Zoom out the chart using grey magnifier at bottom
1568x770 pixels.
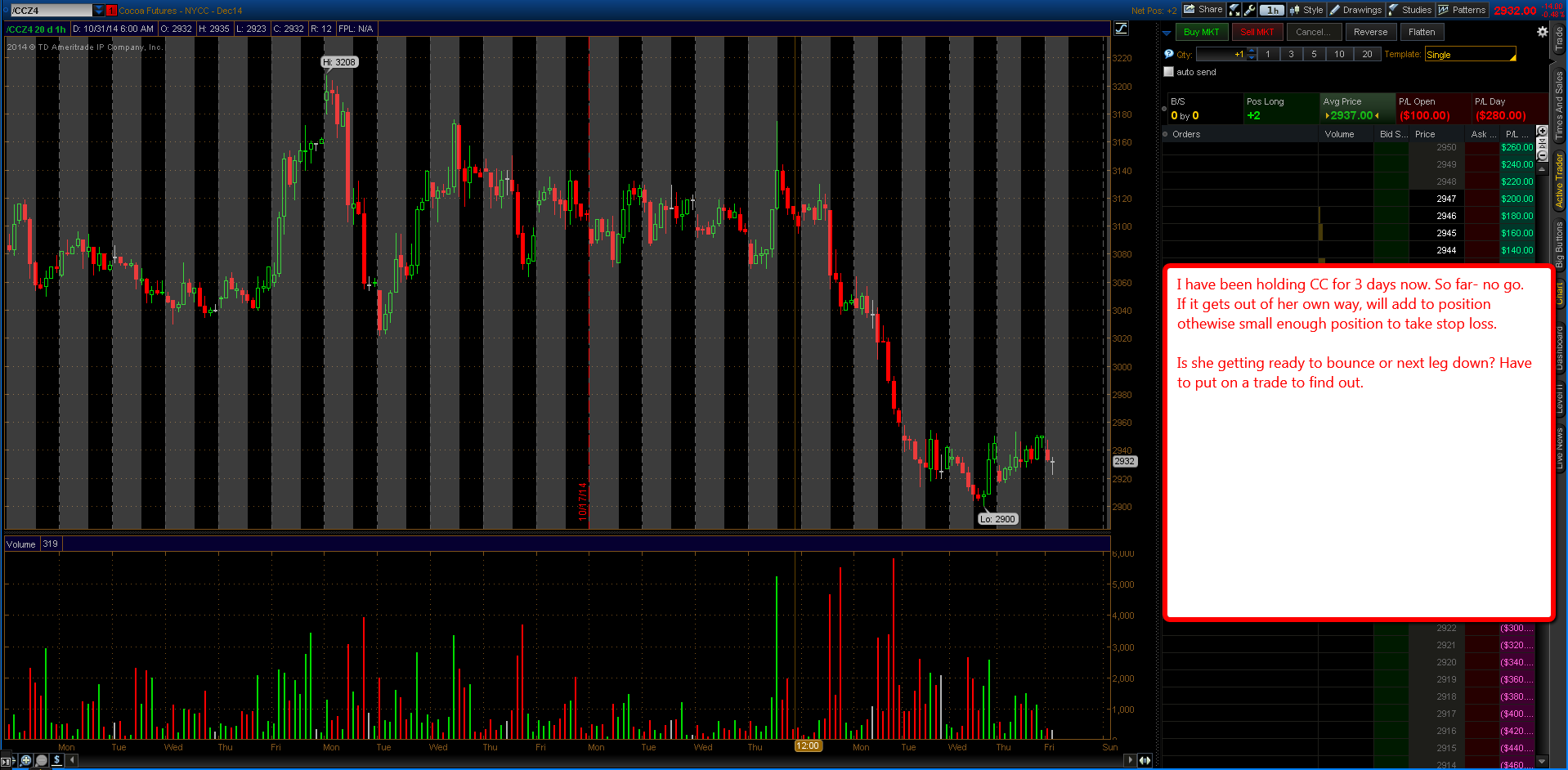click(42, 760)
